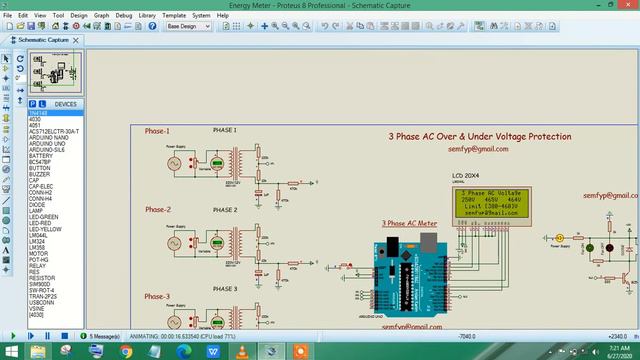Close the Schematic Capture tab
The height and width of the screenshot is (360, 640).
click(76, 40)
